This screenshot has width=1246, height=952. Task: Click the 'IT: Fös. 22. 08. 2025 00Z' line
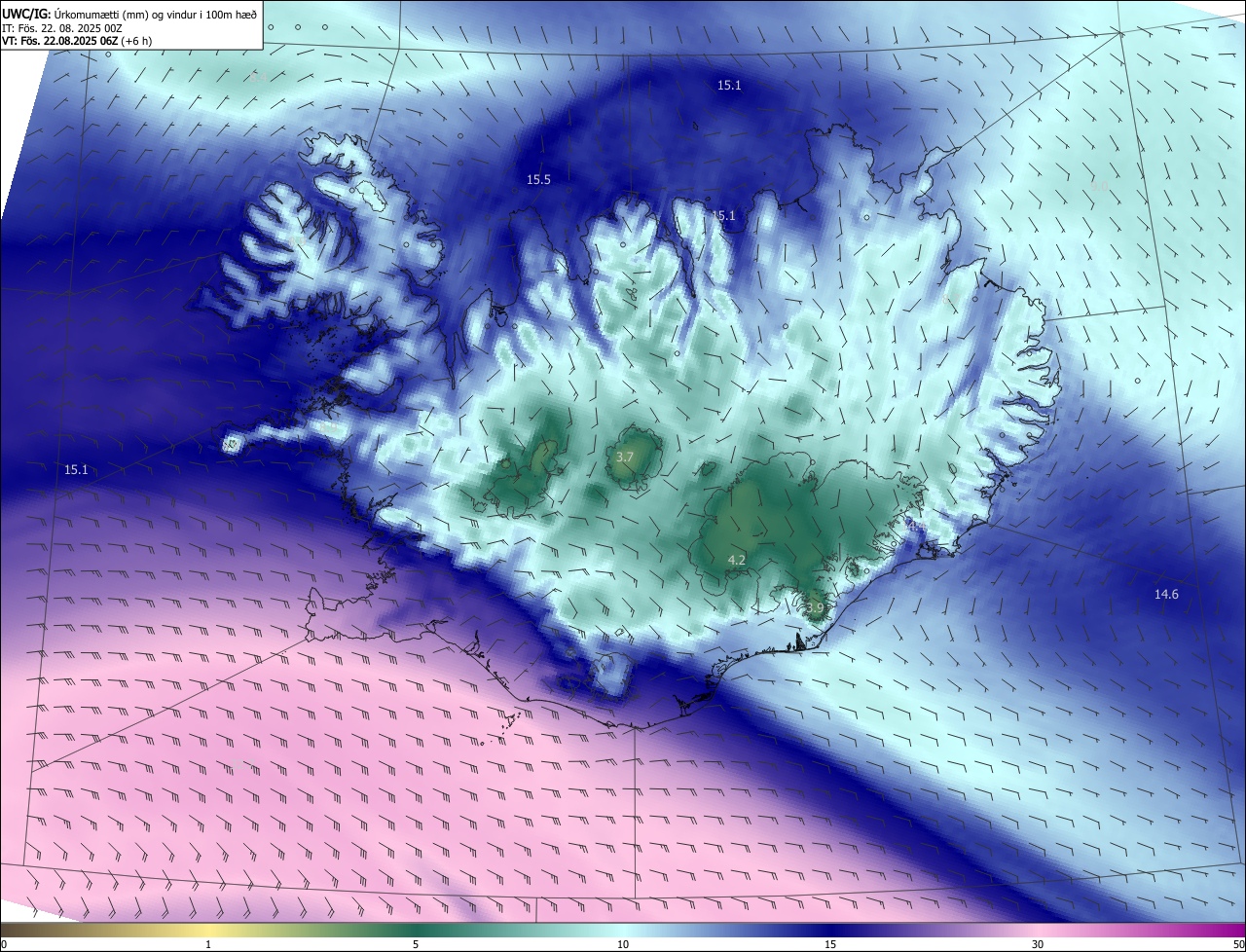coord(61,27)
